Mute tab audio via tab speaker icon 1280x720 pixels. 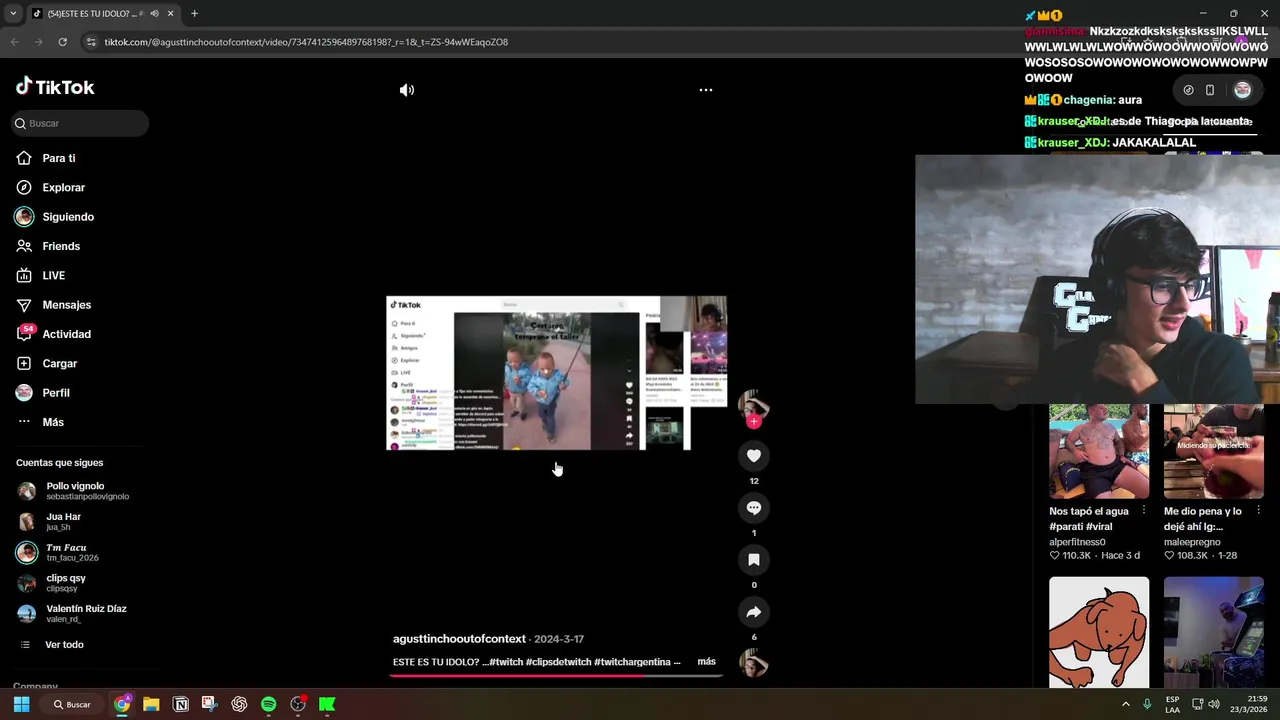click(154, 14)
